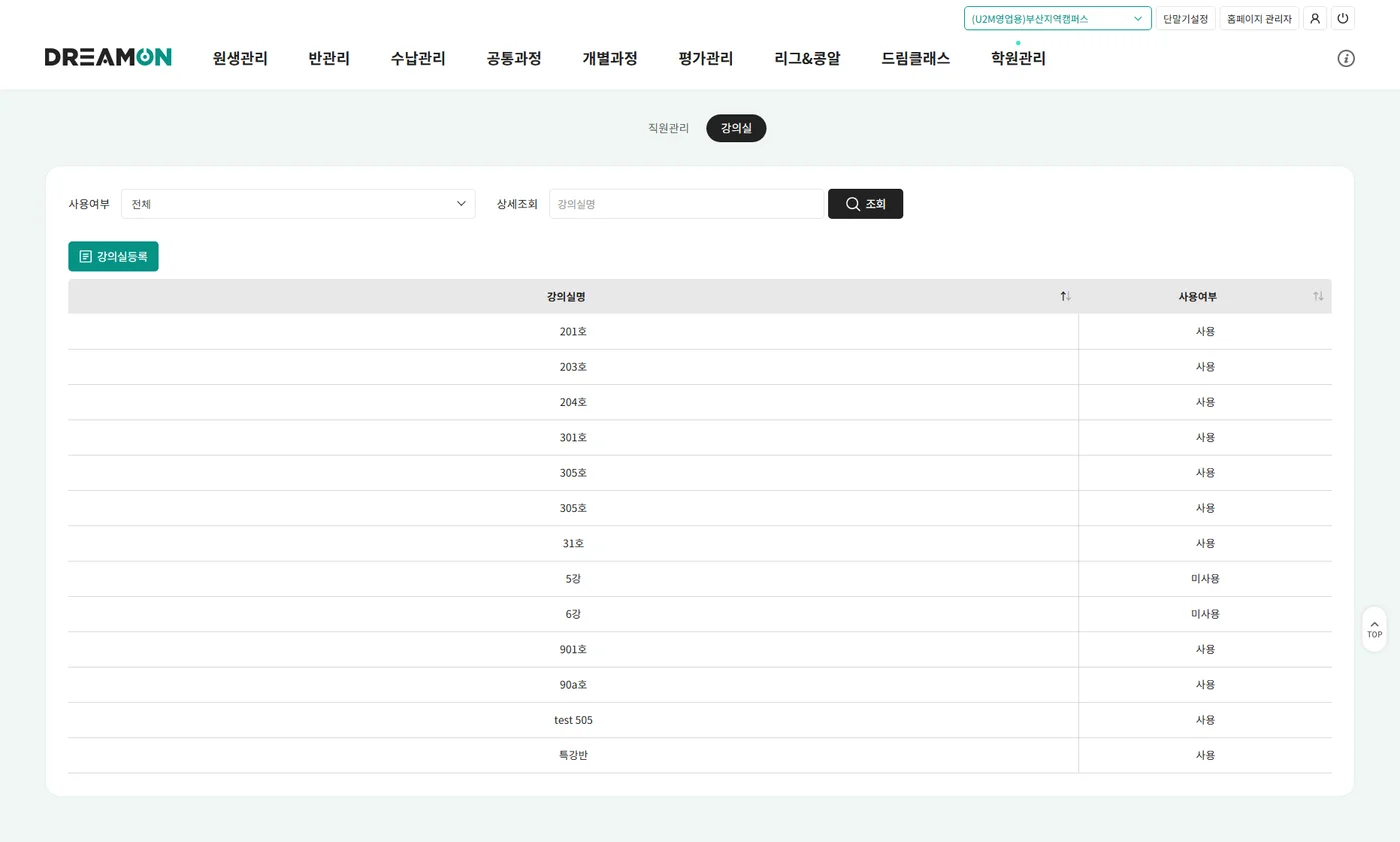Select the 301호 row
Viewport: 1400px width, 842px height.
pos(700,438)
